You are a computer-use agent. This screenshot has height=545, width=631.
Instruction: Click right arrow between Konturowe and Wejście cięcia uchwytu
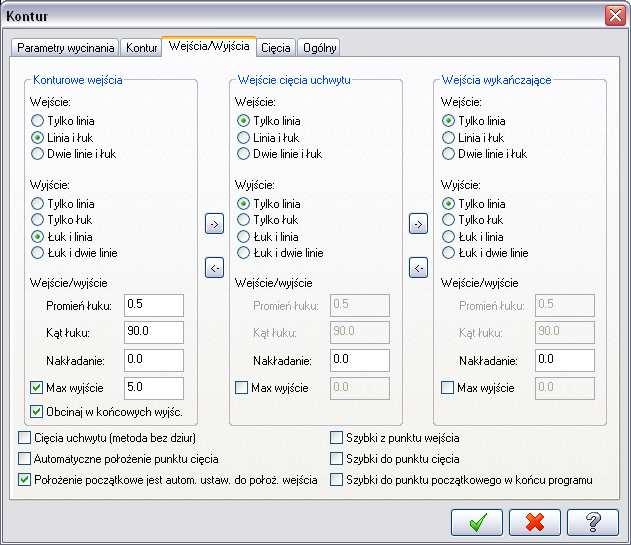point(214,224)
